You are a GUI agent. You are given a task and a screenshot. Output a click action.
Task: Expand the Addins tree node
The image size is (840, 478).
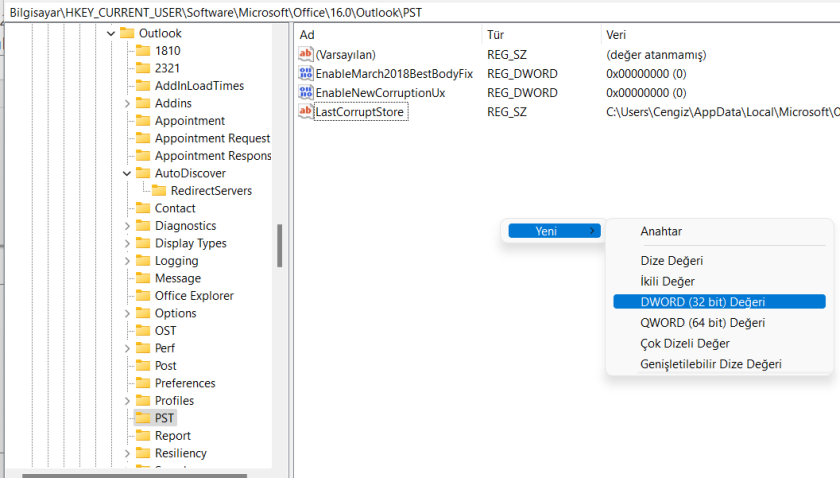pos(126,103)
